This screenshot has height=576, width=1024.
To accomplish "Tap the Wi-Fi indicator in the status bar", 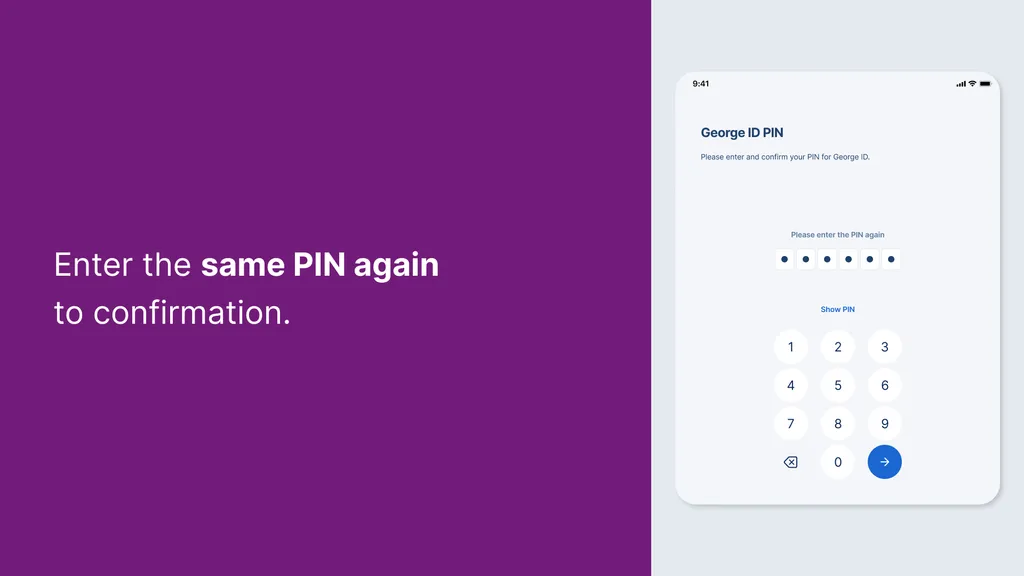I will point(971,84).
